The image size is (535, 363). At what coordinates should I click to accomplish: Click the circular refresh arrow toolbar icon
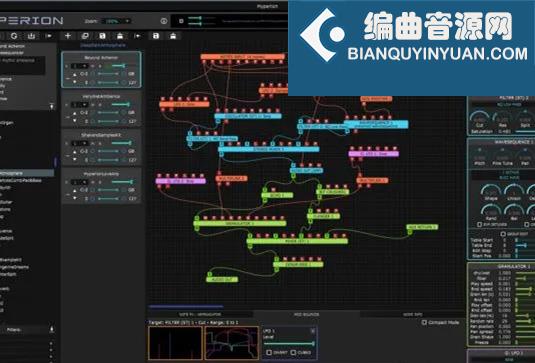(x=14, y=36)
